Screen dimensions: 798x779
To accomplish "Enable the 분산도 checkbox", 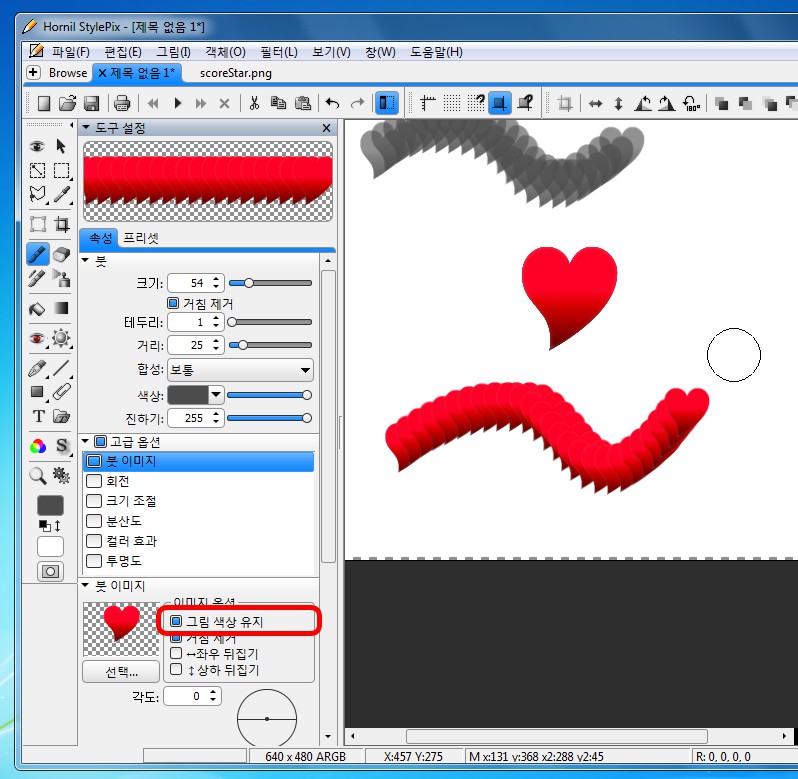I will 94,521.
